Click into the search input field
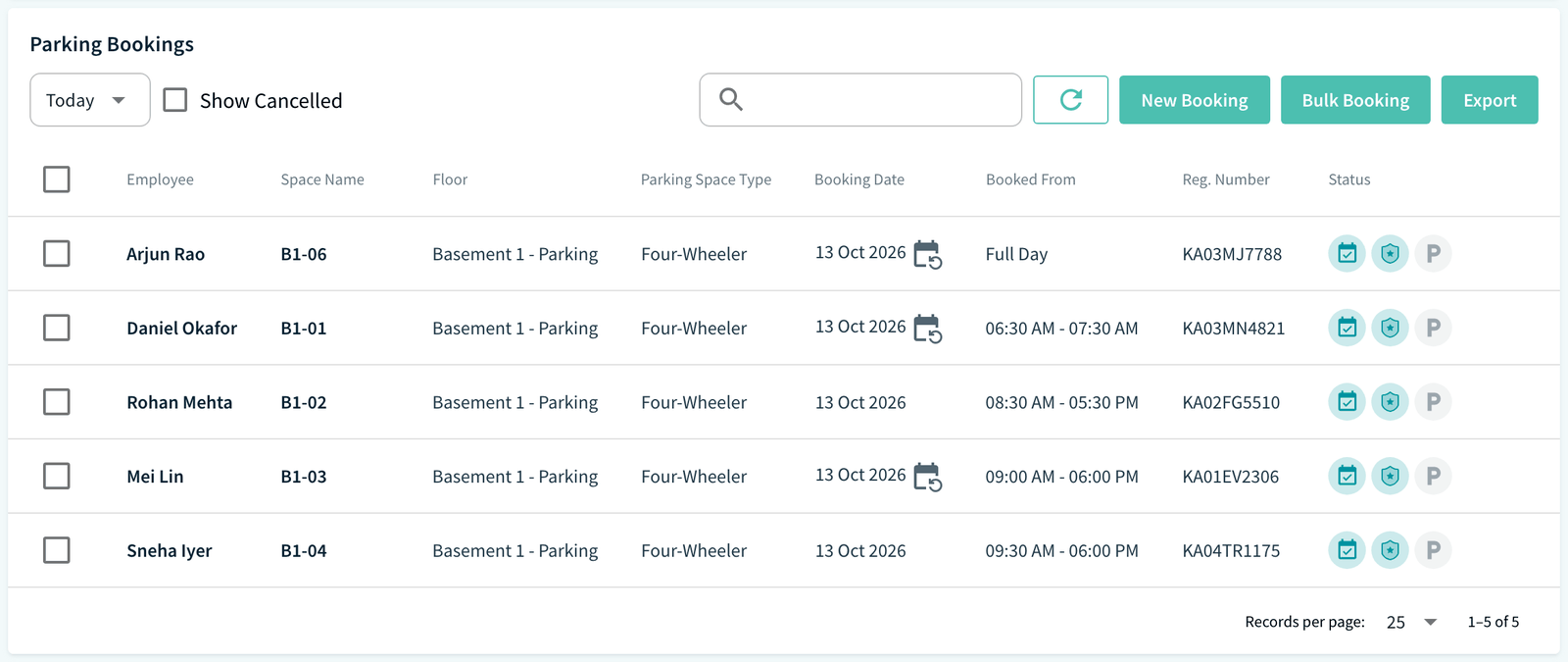Image resolution: width=1568 pixels, height=662 pixels. coord(860,100)
